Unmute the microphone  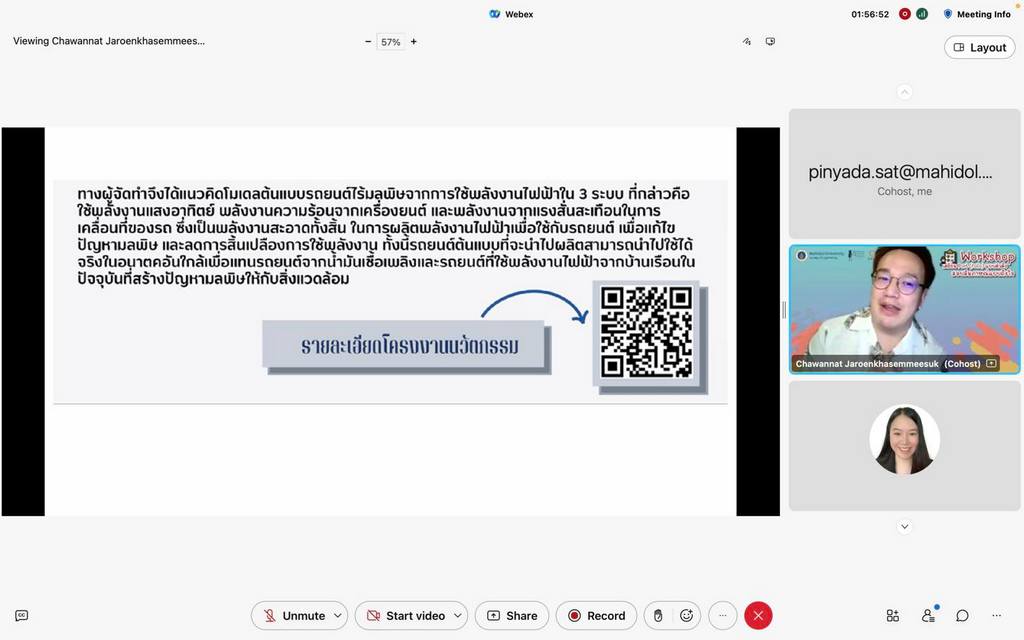click(291, 616)
